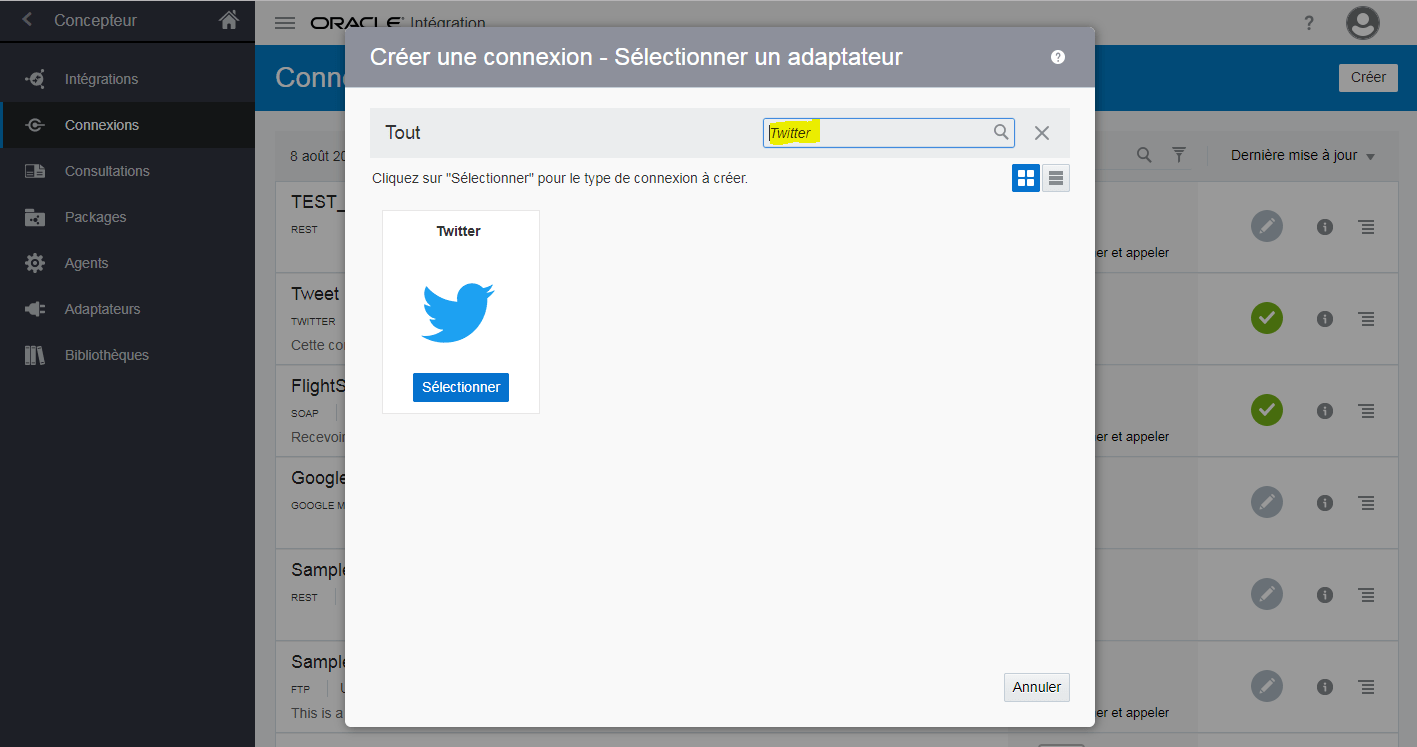Click the Adaptateurs sidebar icon
This screenshot has height=747, width=1417.
pyautogui.click(x=37, y=309)
